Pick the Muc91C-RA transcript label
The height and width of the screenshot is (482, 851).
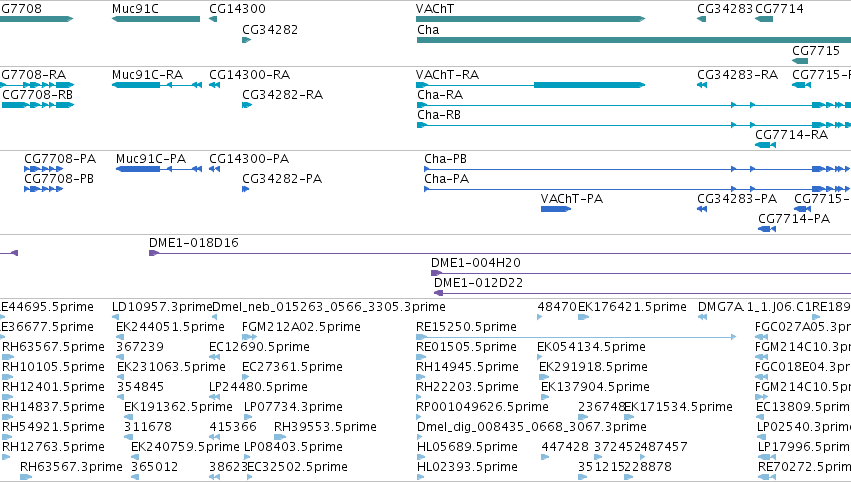(147, 74)
